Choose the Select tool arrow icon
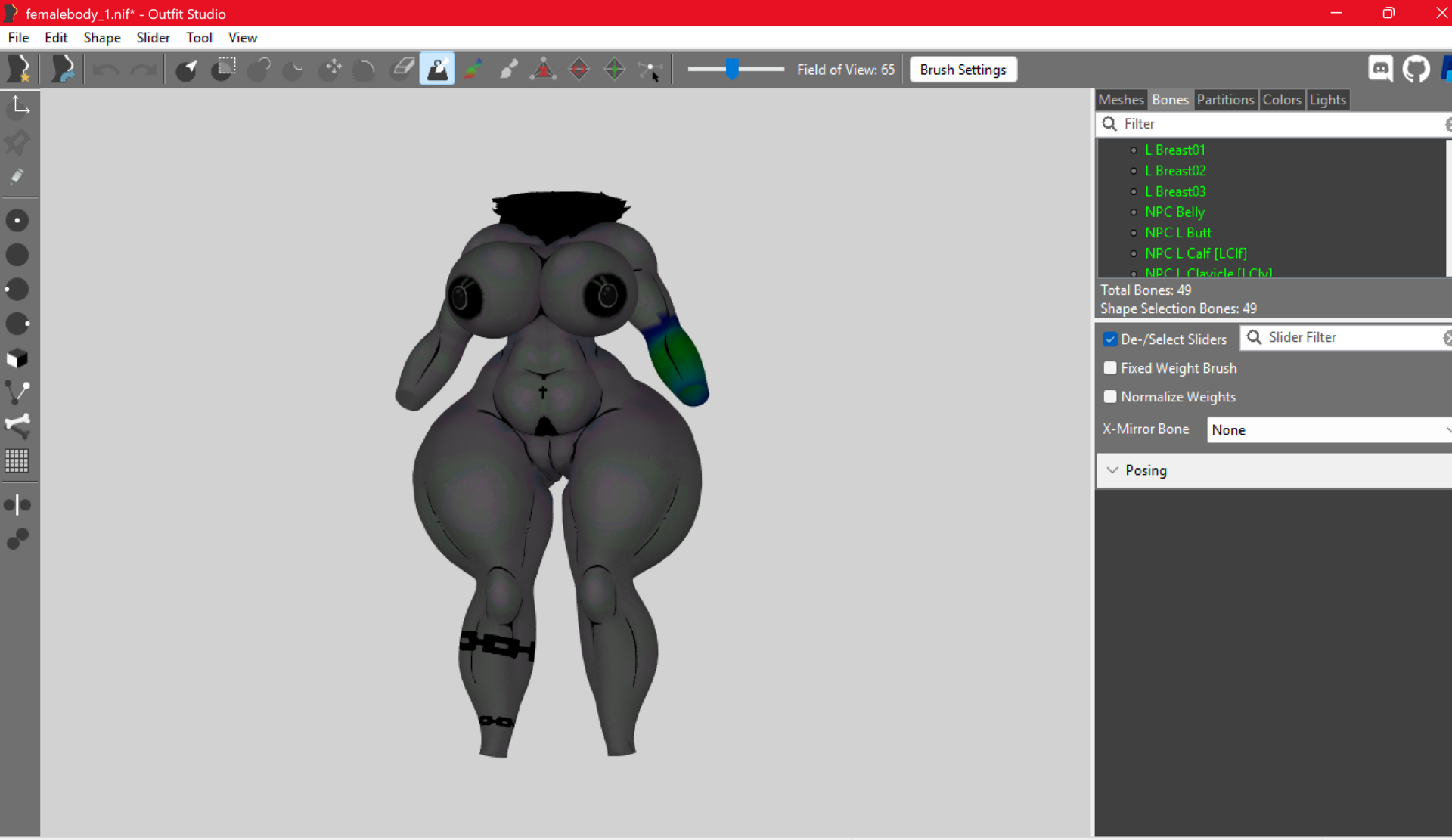The width and height of the screenshot is (1452, 840). 187,70
